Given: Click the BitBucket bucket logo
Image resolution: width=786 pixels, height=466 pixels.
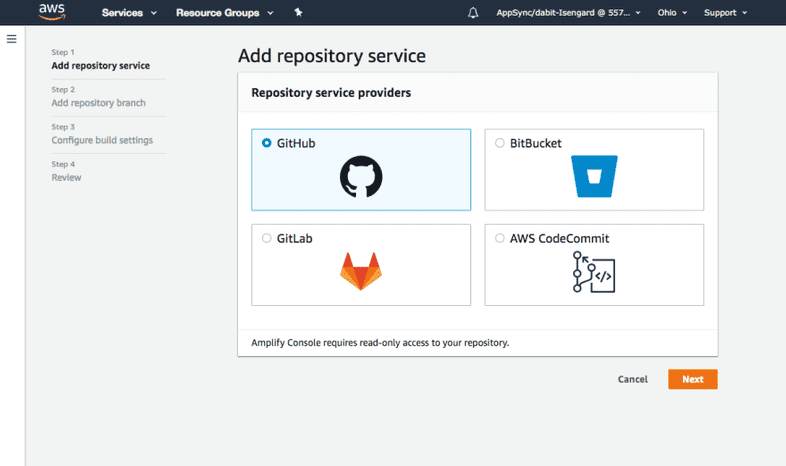Looking at the screenshot, I should tap(594, 176).
